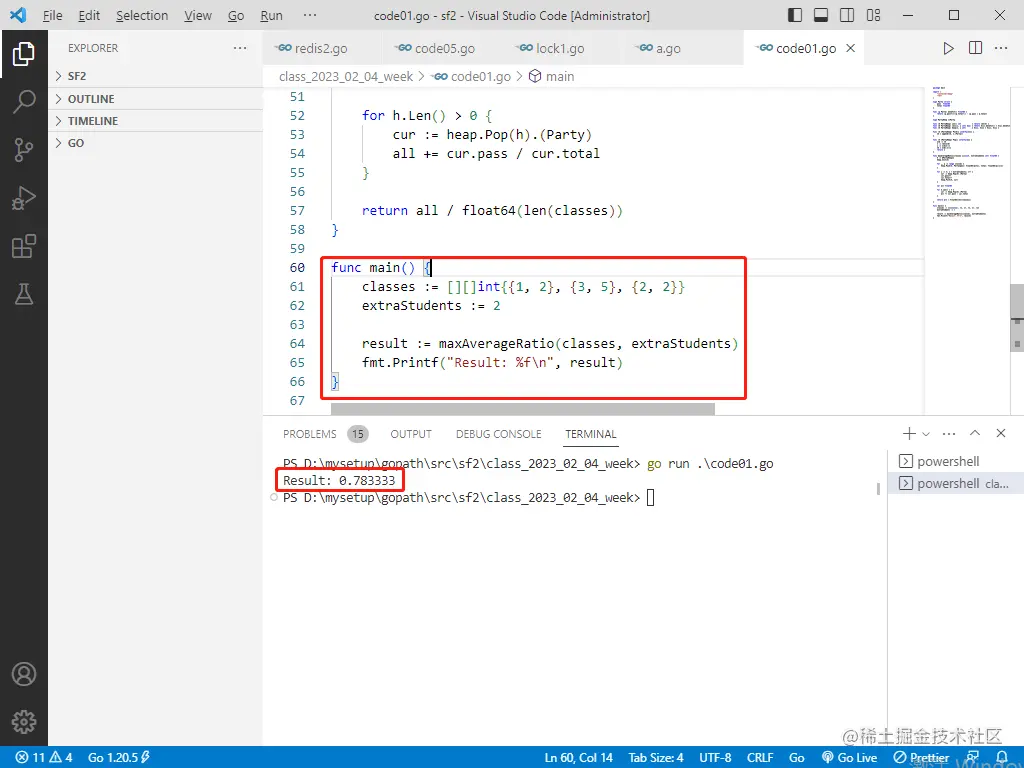Click the editor horizontal scrollbar

point(522,409)
